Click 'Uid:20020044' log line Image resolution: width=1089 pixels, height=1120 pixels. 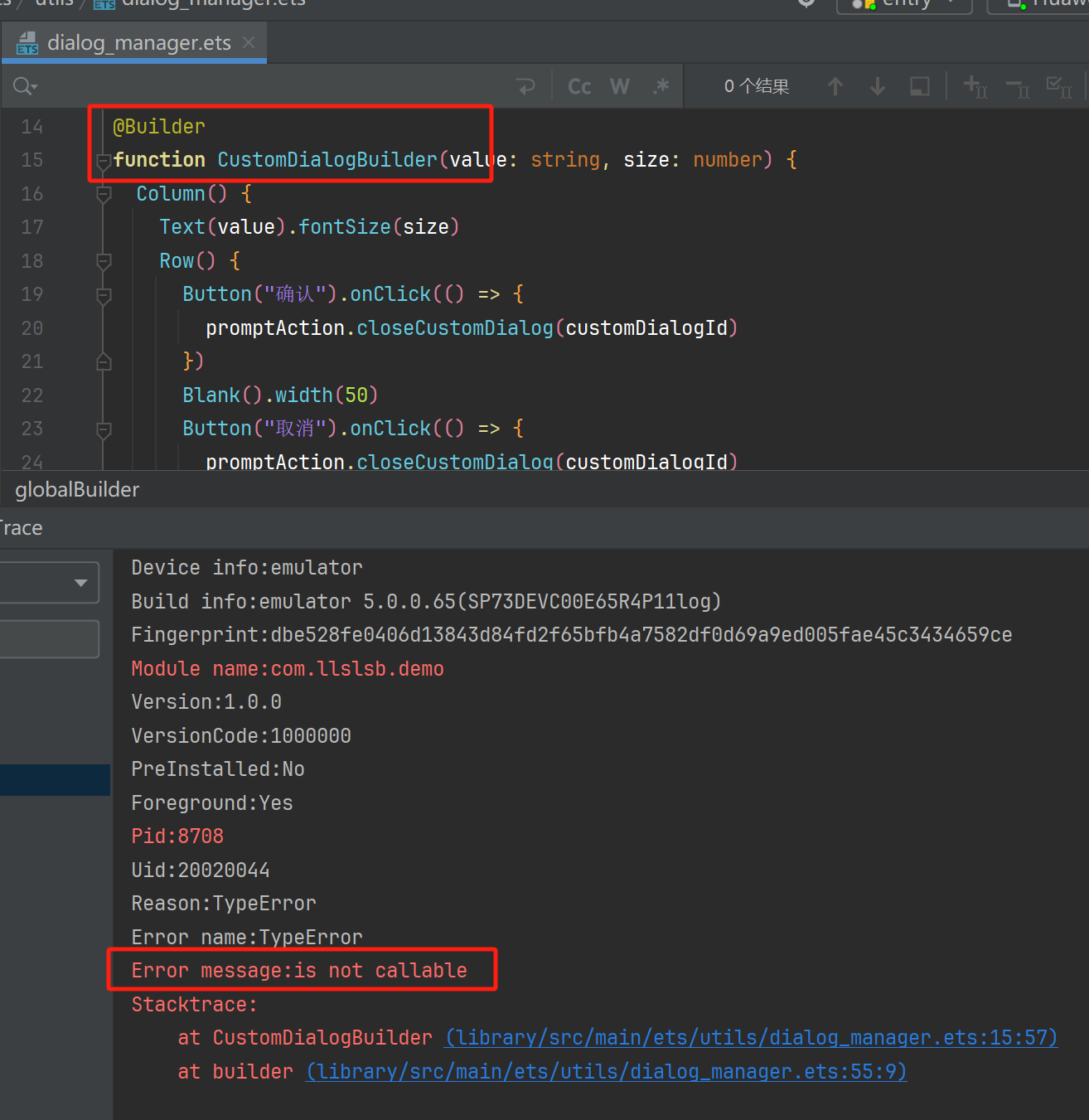point(201,870)
